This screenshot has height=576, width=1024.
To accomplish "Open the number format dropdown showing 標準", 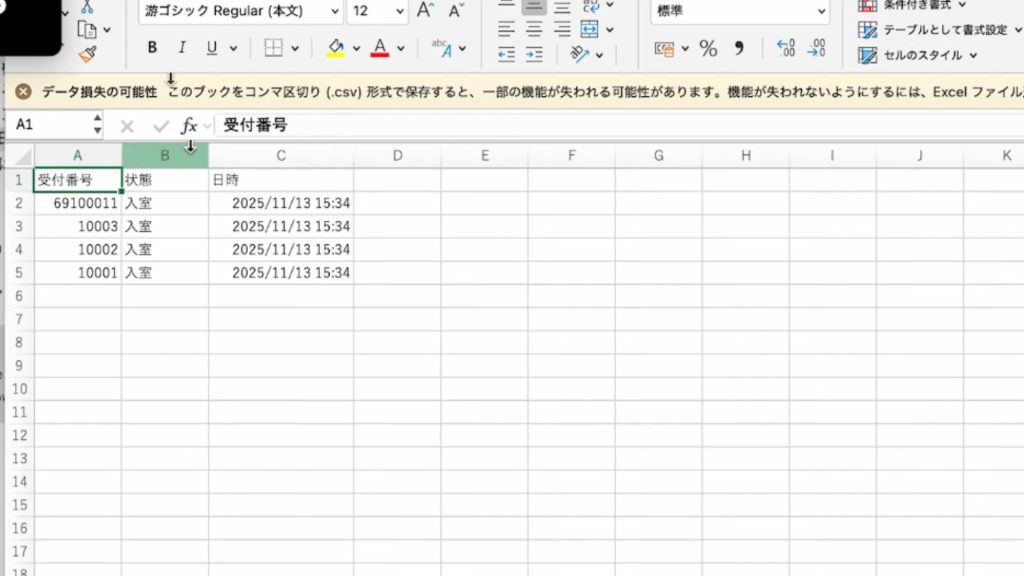I will 821,12.
